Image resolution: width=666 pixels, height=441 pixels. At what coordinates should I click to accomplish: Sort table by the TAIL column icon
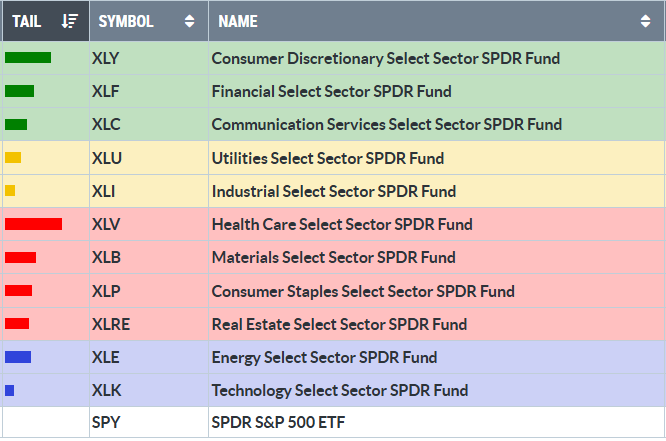tap(69, 21)
